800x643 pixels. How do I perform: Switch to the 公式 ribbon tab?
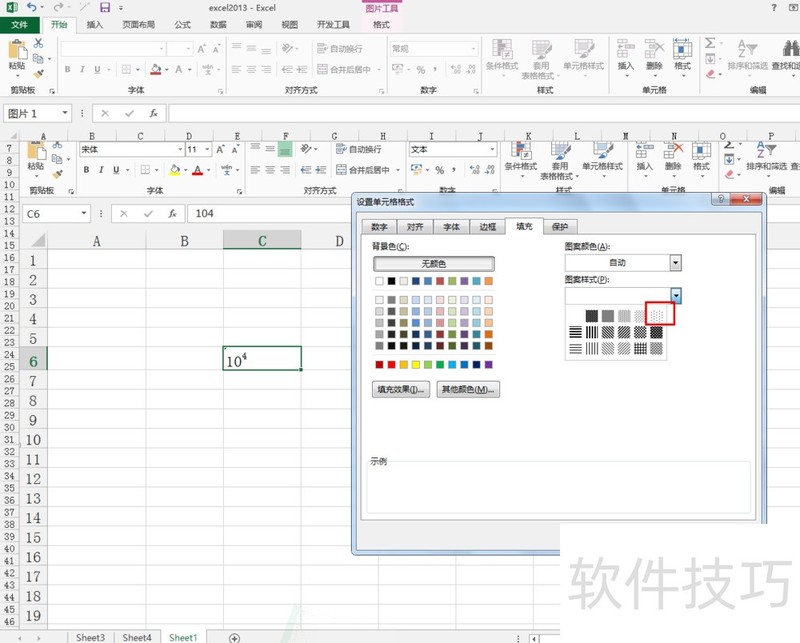point(182,24)
